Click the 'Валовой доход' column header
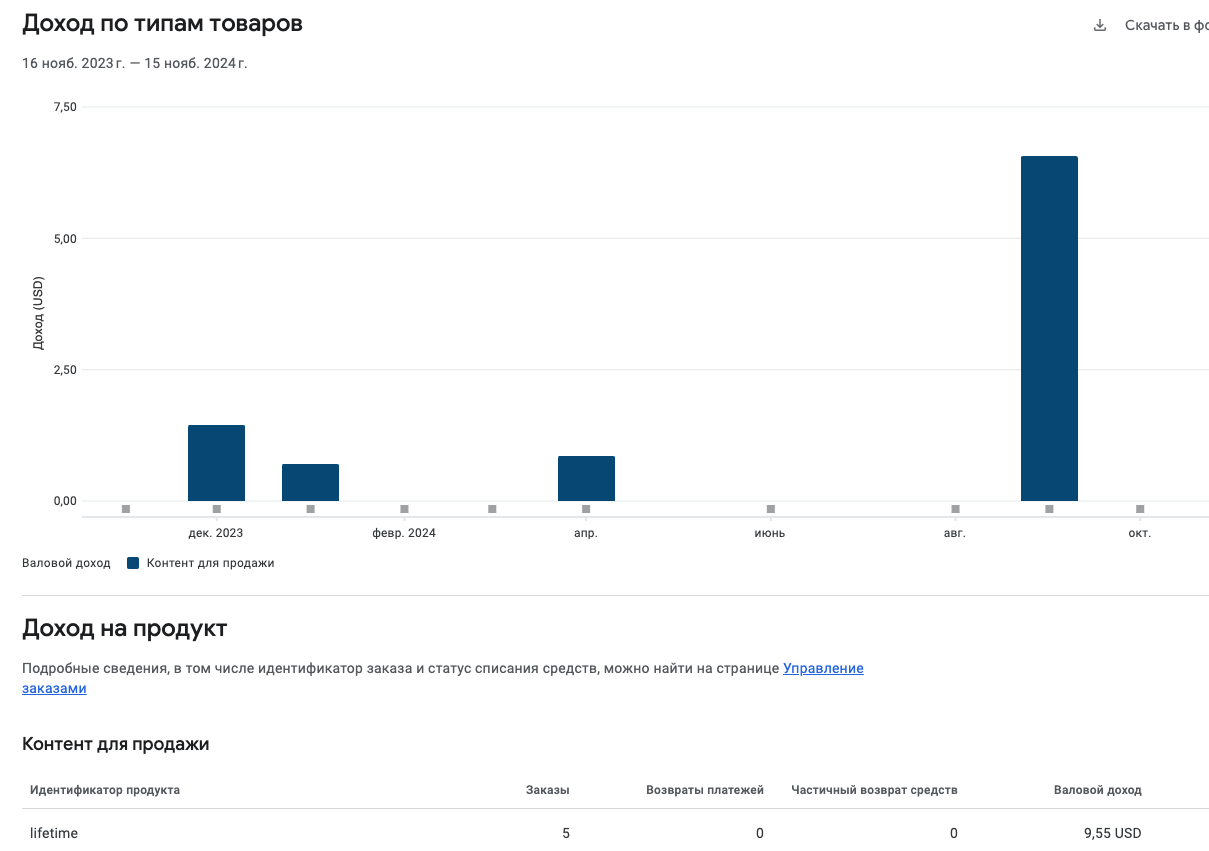The image size is (1209, 851). point(1098,790)
